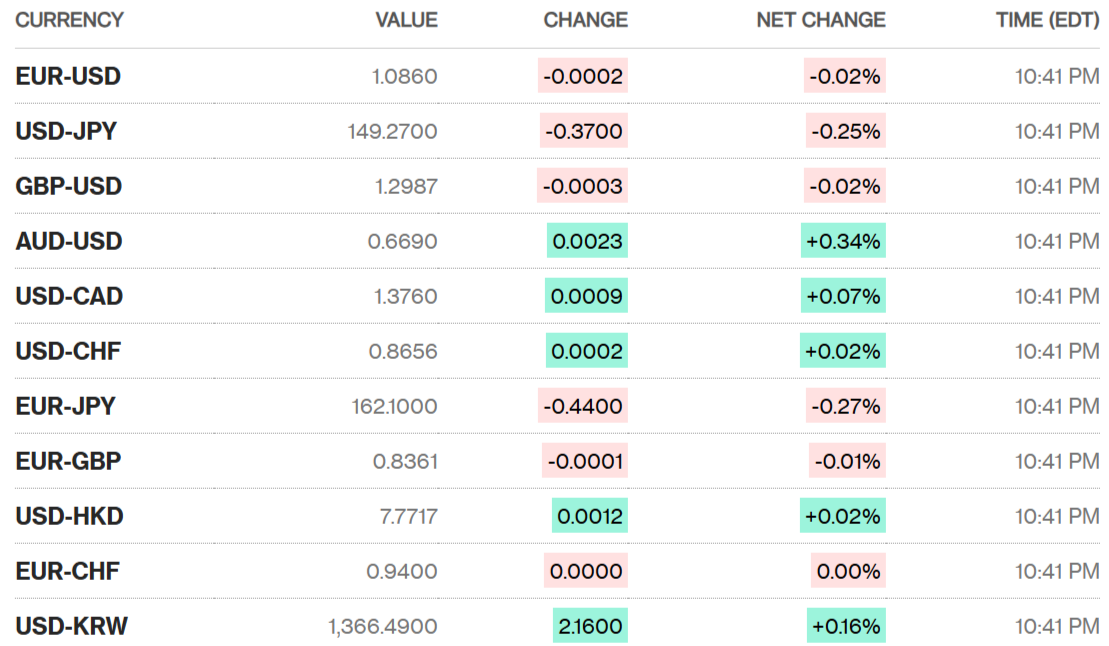Select the USD-KRW currency pair

(x=71, y=626)
